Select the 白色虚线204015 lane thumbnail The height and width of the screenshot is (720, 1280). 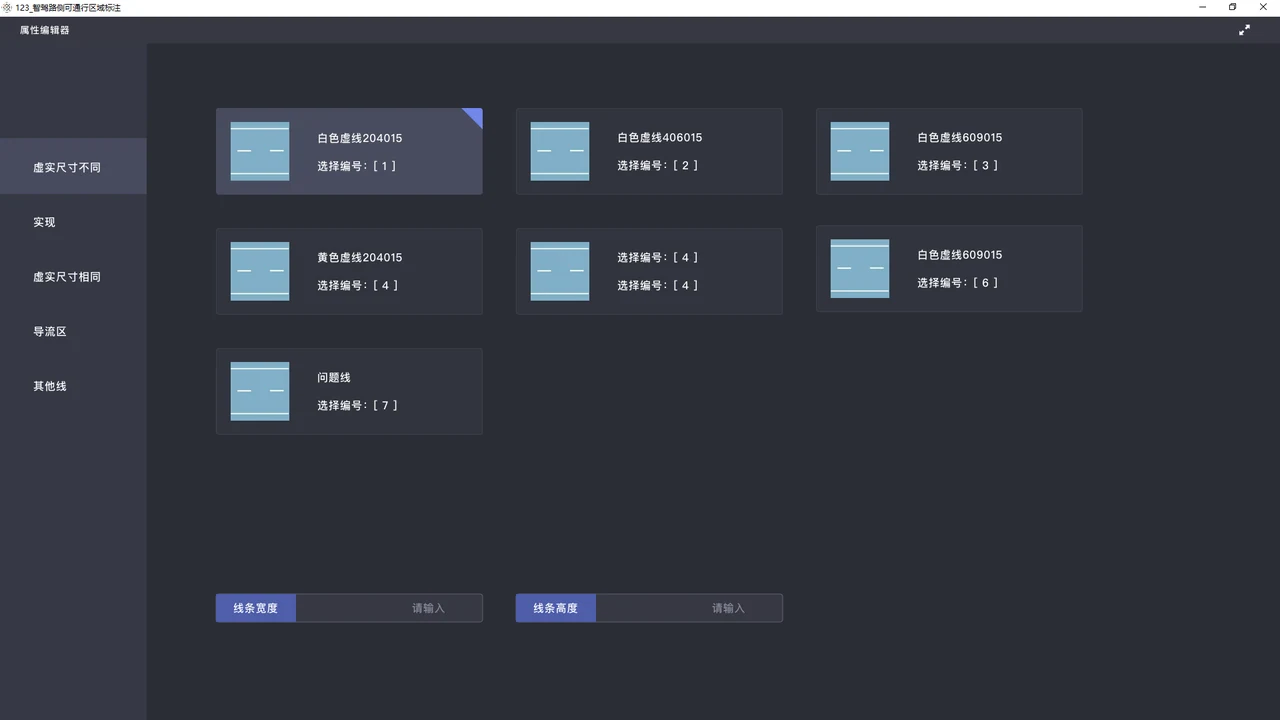[x=260, y=151]
